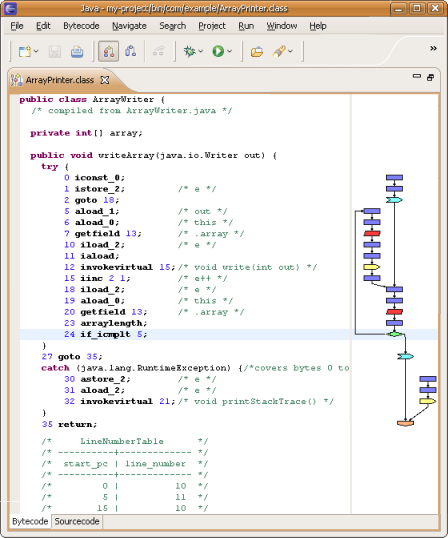Viewport: 448px width, 538px height.
Task: Click the 'catch (java.lang.RuntimeException)' line
Action: click(x=195, y=368)
